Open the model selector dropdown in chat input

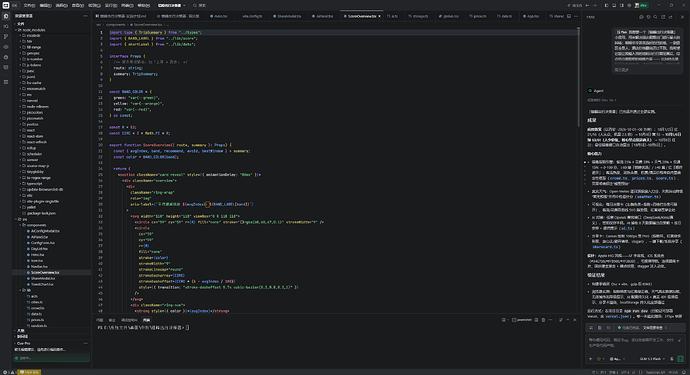click(x=652, y=359)
